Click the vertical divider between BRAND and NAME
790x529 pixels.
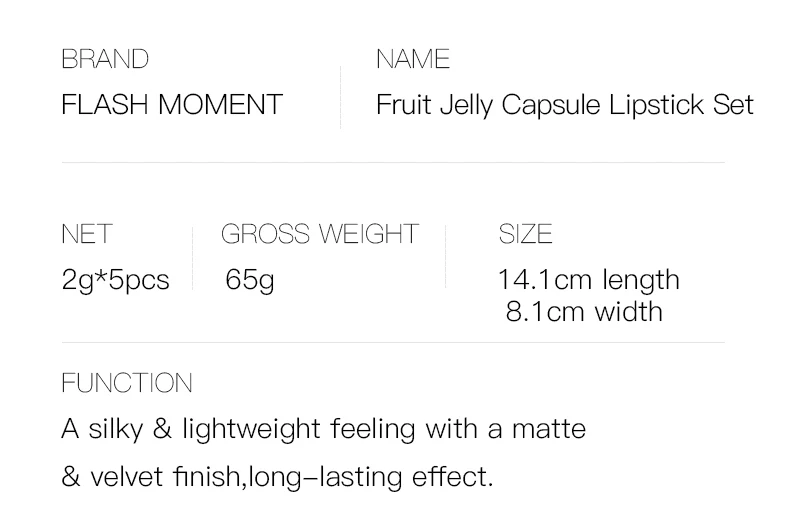[340, 97]
